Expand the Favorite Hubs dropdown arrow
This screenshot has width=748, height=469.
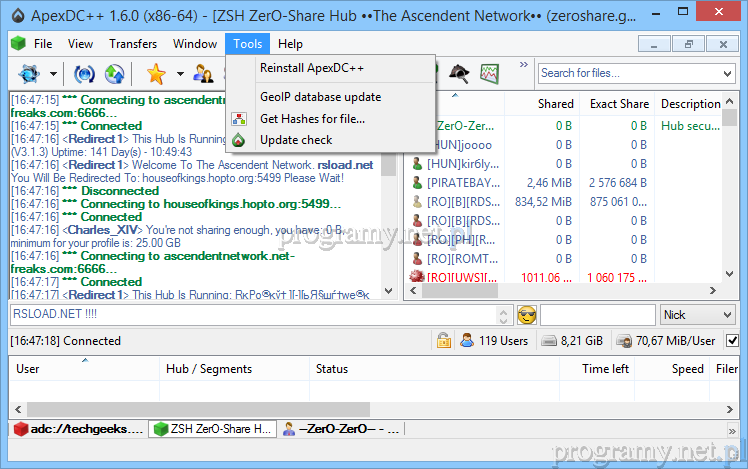coord(180,73)
